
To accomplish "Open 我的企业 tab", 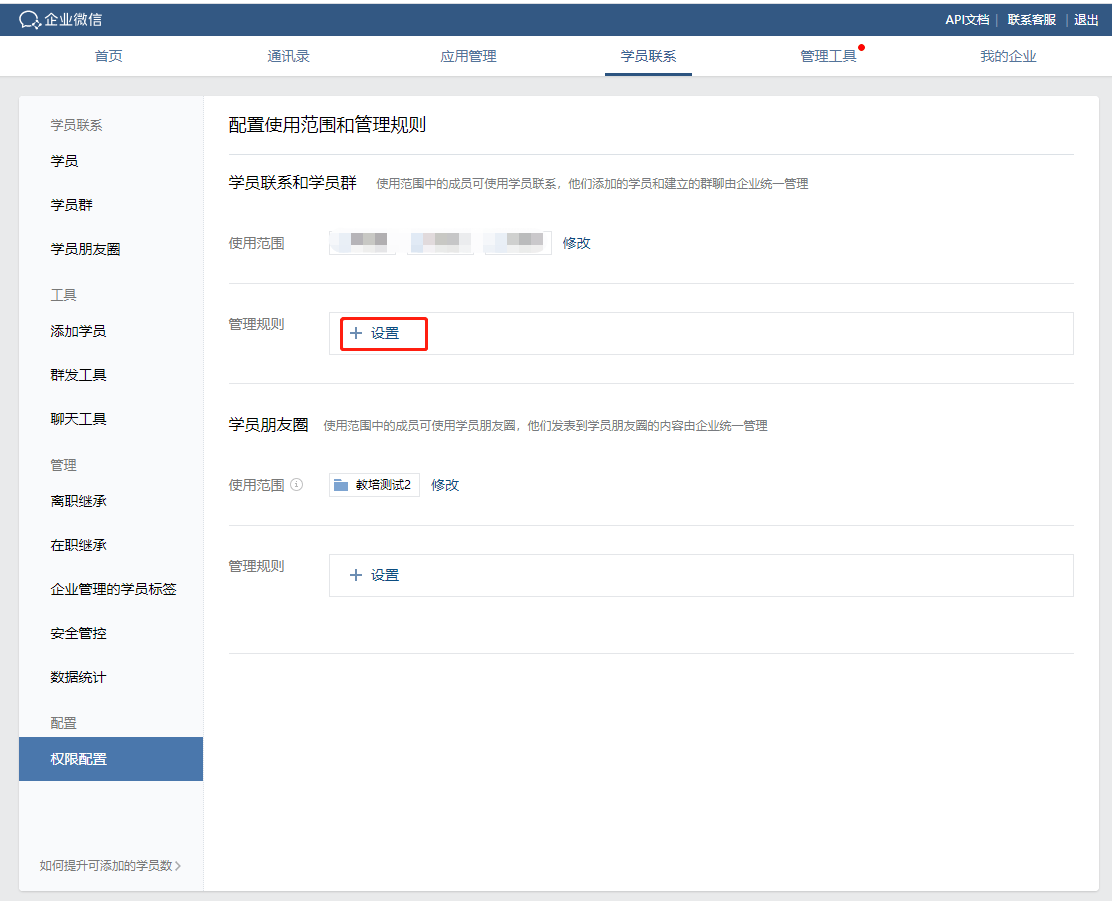I will click(x=1008, y=56).
